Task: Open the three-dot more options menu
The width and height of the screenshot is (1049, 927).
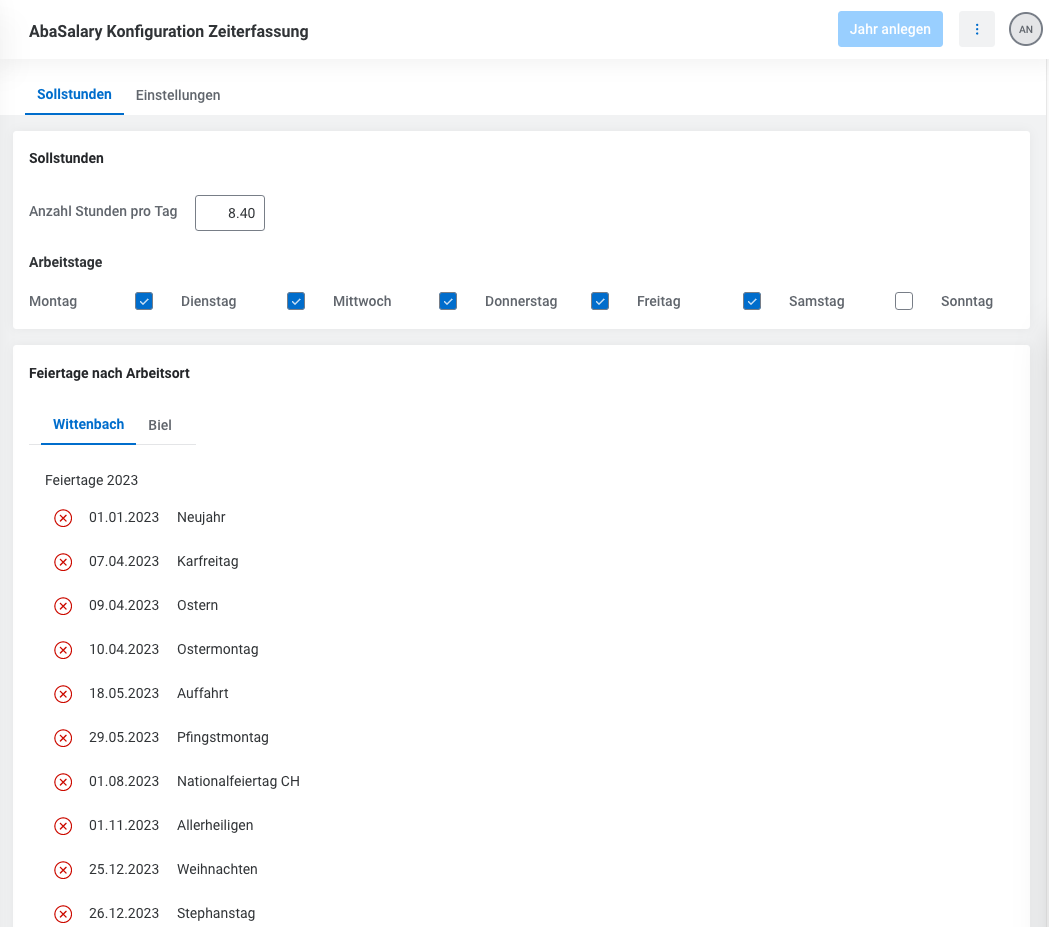Action: pyautogui.click(x=977, y=30)
